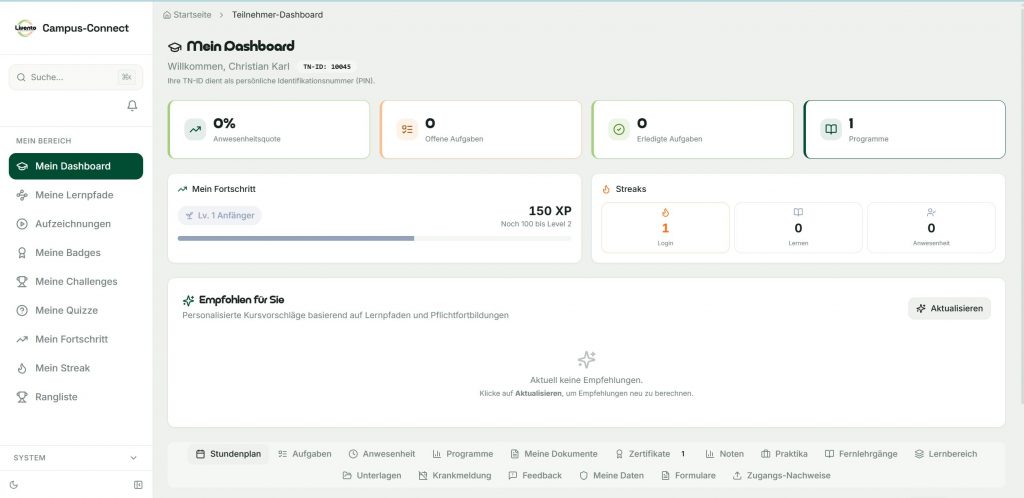The width and height of the screenshot is (1024, 498).
Task: Open Mein Streak in sidebar
Action: point(76,368)
